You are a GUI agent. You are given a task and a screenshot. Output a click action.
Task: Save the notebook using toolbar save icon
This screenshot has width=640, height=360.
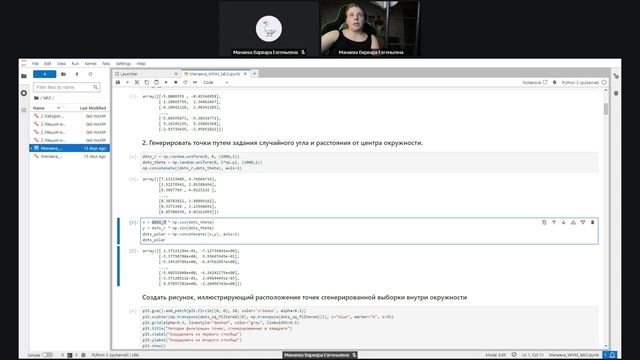pyautogui.click(x=118, y=82)
